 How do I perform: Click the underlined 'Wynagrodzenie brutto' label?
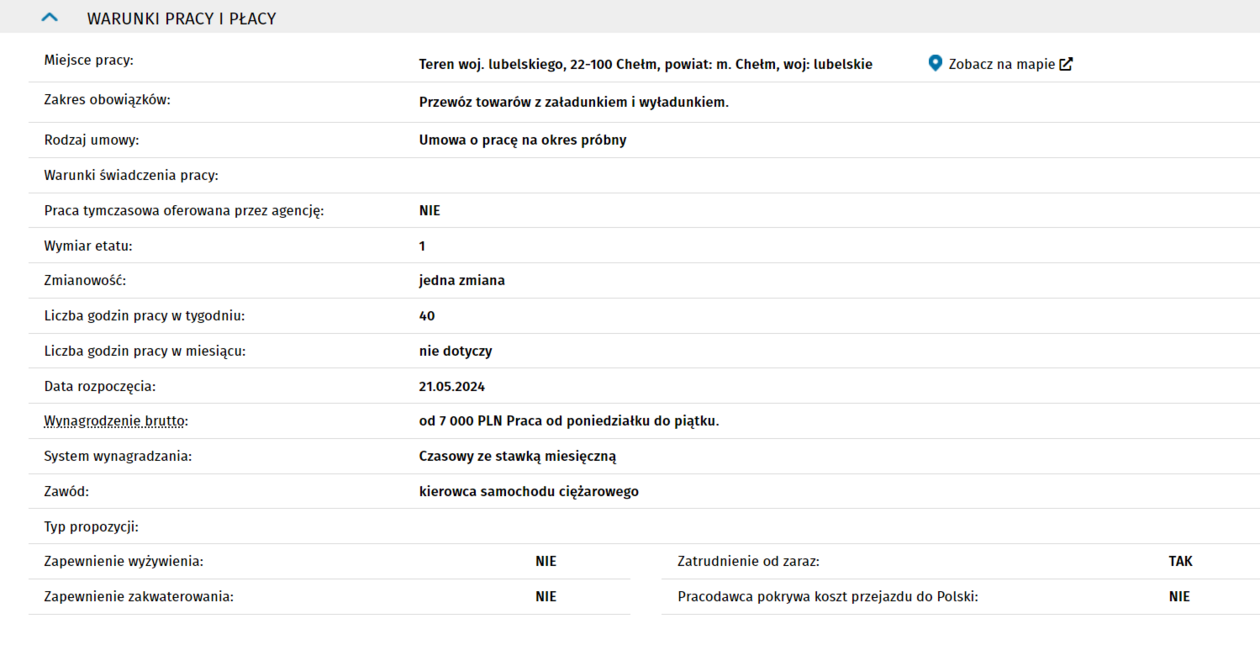115,421
